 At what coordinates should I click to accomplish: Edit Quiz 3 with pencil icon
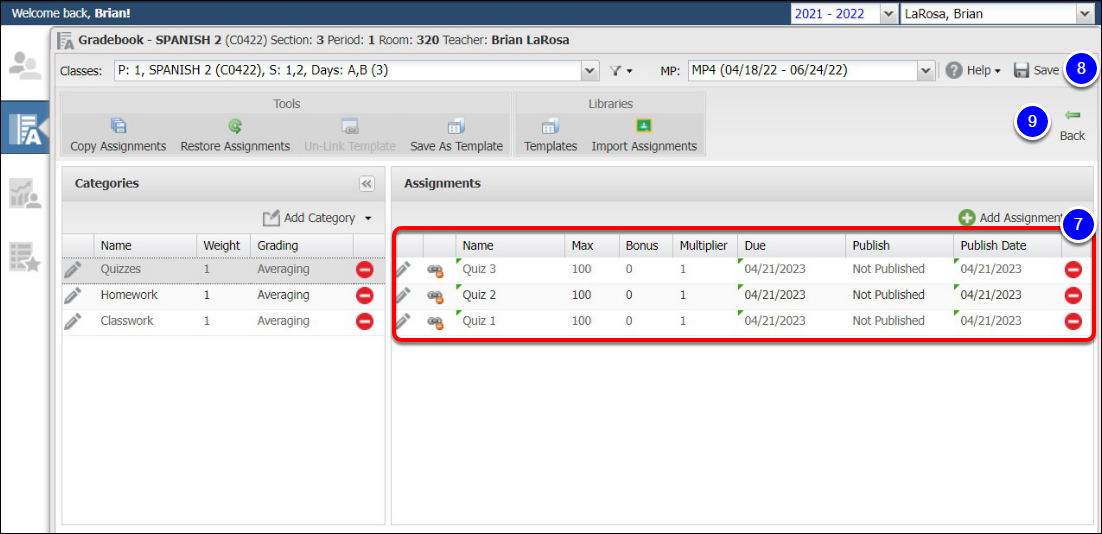403,269
